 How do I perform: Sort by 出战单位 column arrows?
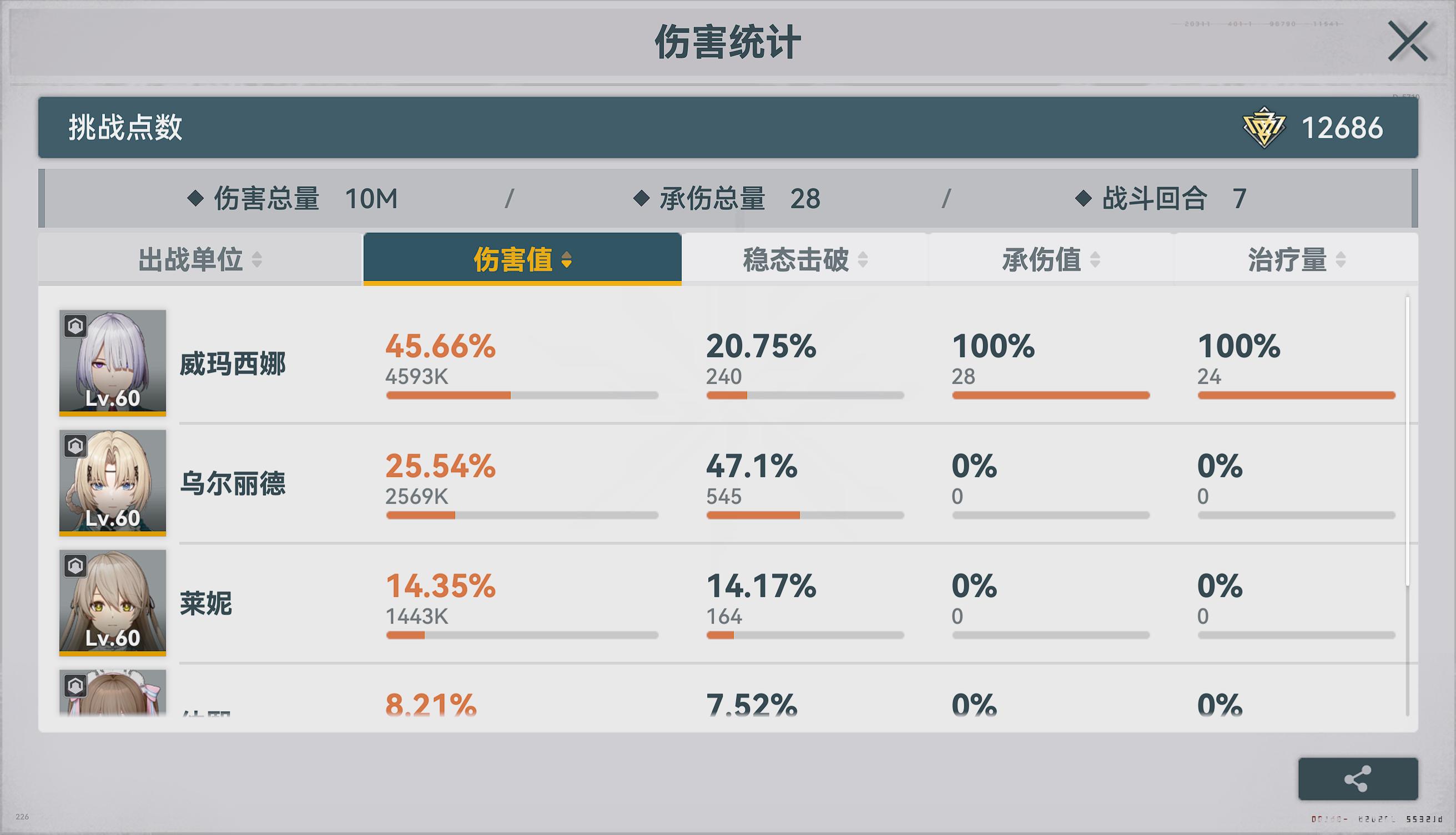pos(258,260)
